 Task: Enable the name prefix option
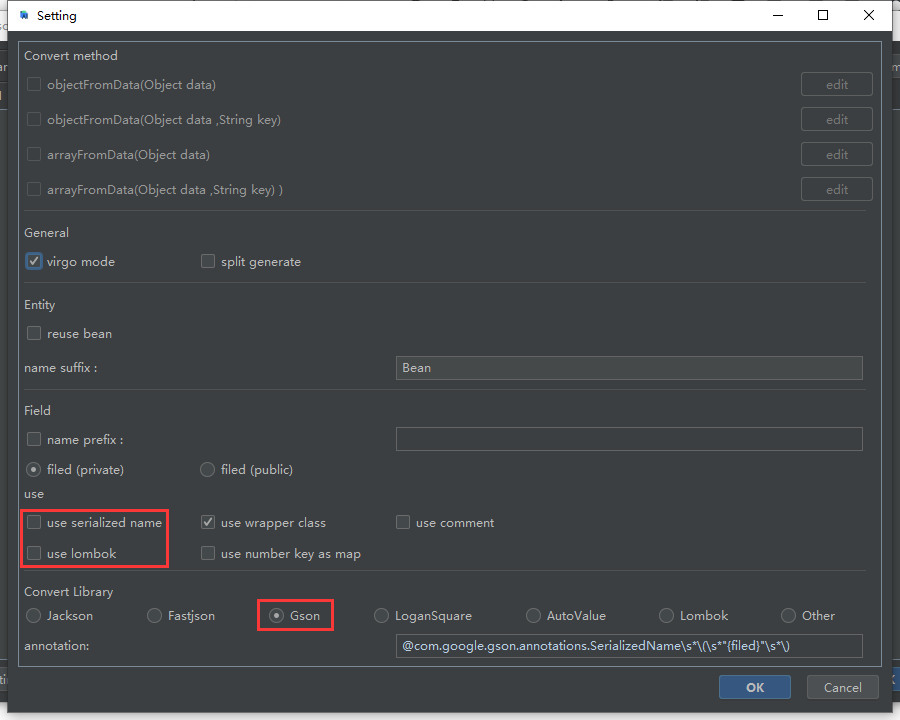tap(33, 439)
